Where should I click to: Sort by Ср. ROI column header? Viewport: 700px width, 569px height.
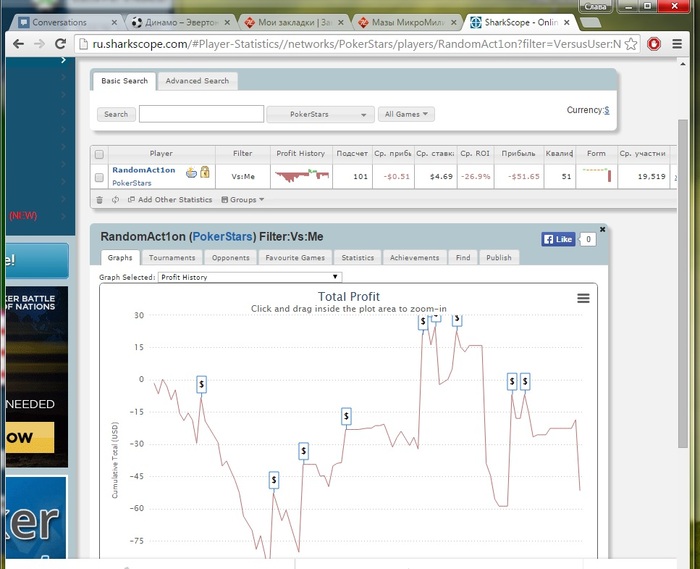click(475, 154)
